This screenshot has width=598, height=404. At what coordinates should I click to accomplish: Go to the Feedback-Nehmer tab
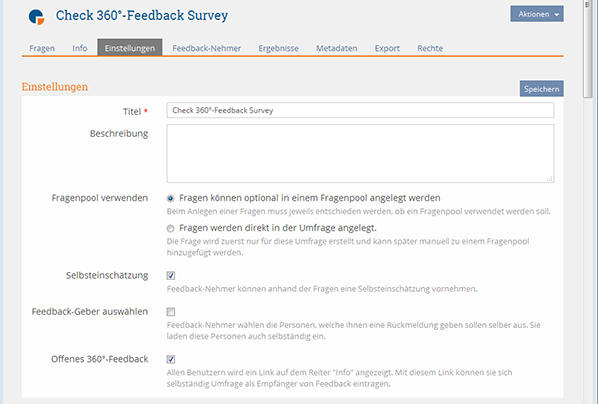tap(207, 48)
